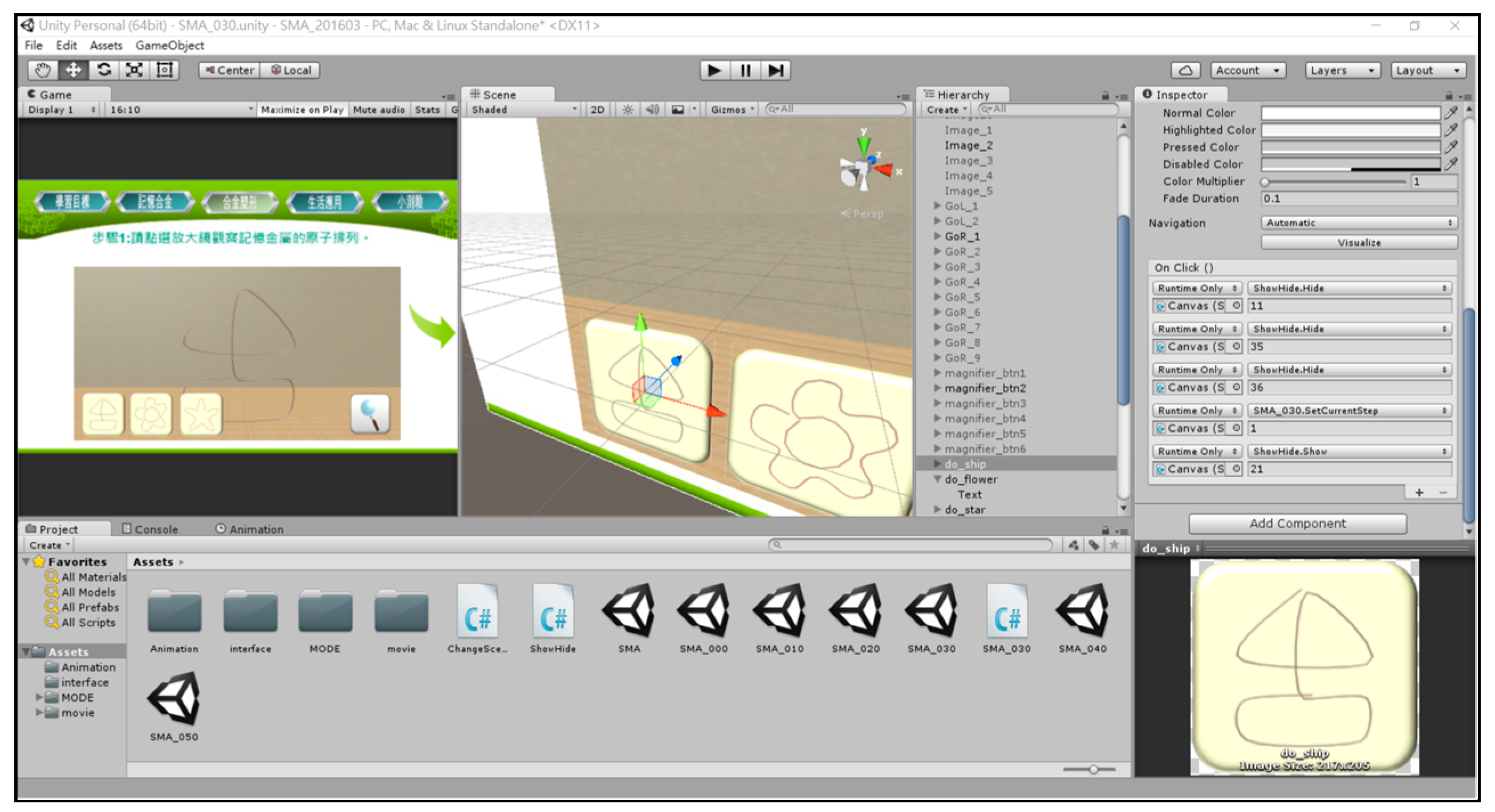Toggle scene lighting sun icon
Image resolution: width=1495 pixels, height=812 pixels.
[627, 109]
